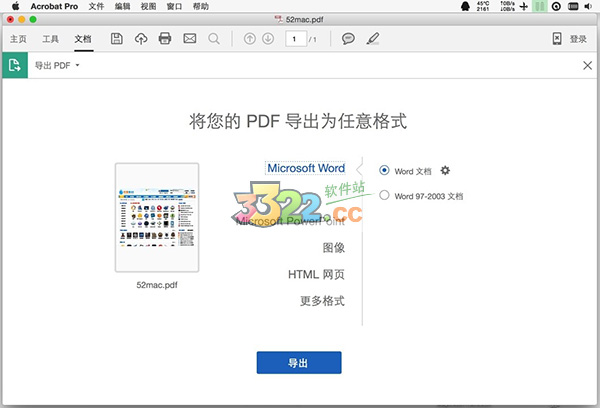The image size is (600, 408).
Task: Open the 导出 PDF dropdown
Action: coord(57,65)
